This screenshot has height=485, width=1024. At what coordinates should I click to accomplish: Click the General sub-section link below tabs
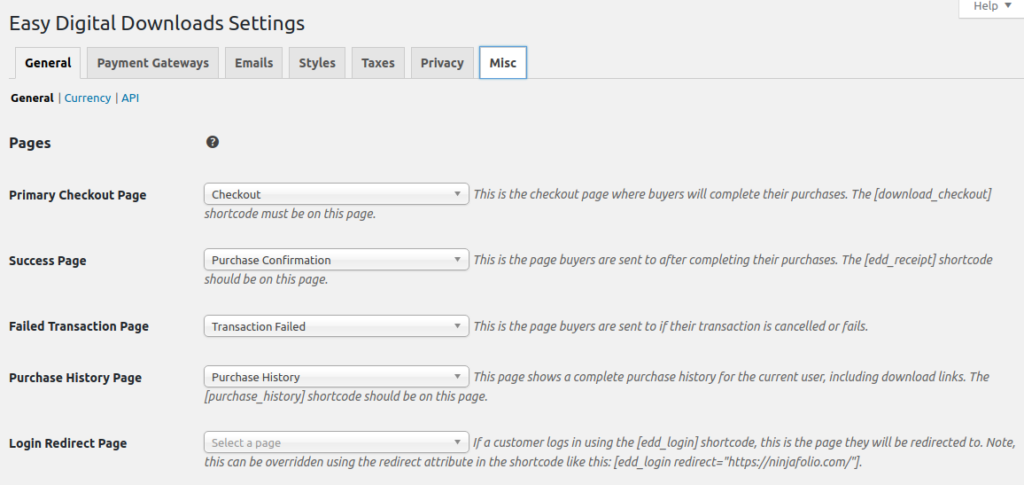32,98
